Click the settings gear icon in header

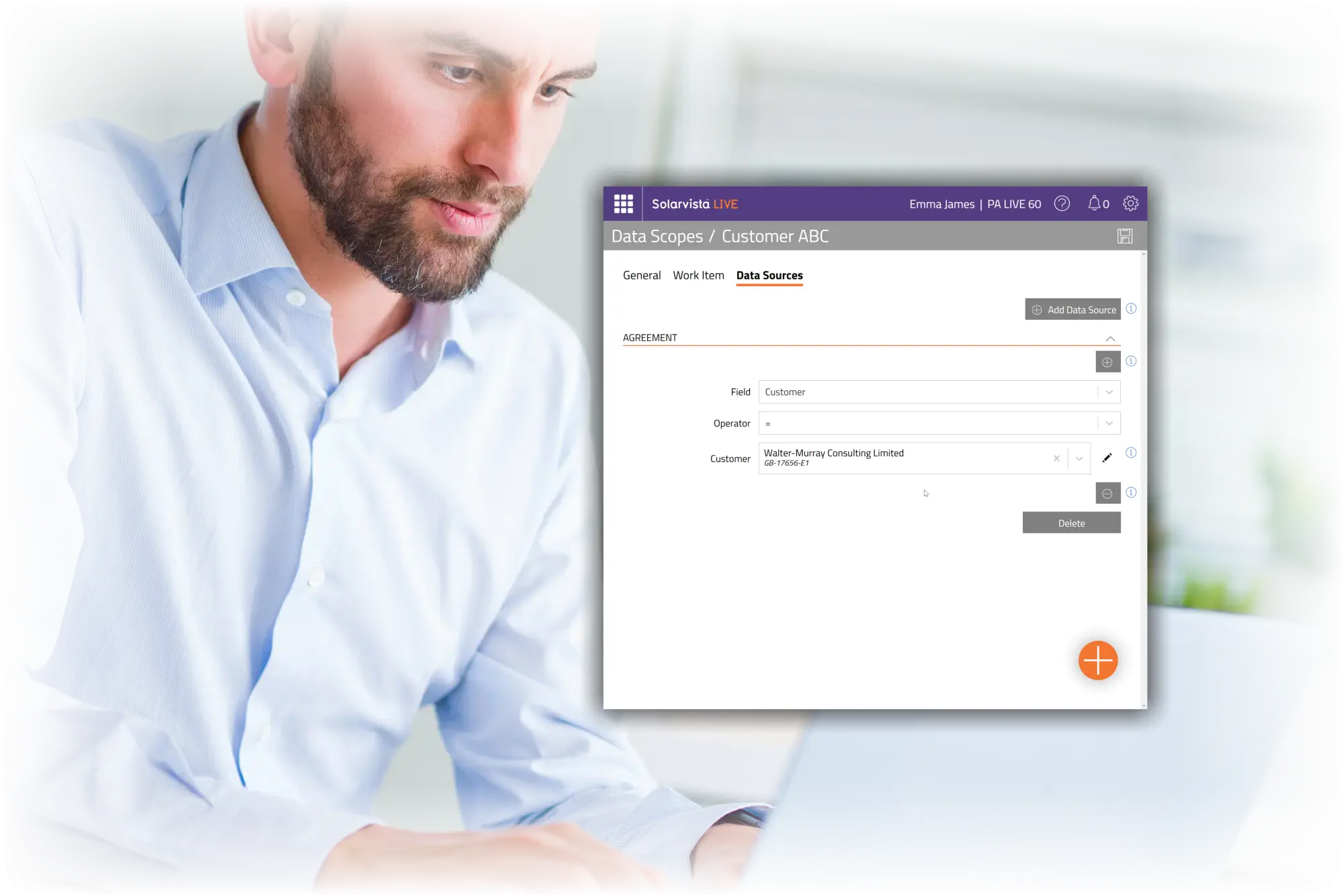pyautogui.click(x=1130, y=203)
